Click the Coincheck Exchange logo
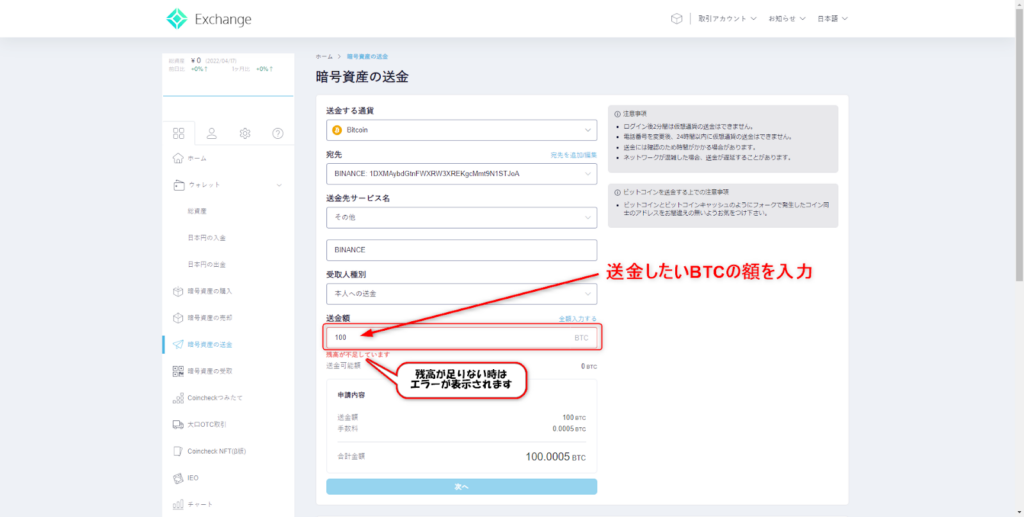The width and height of the screenshot is (1024, 517). pyautogui.click(x=209, y=19)
